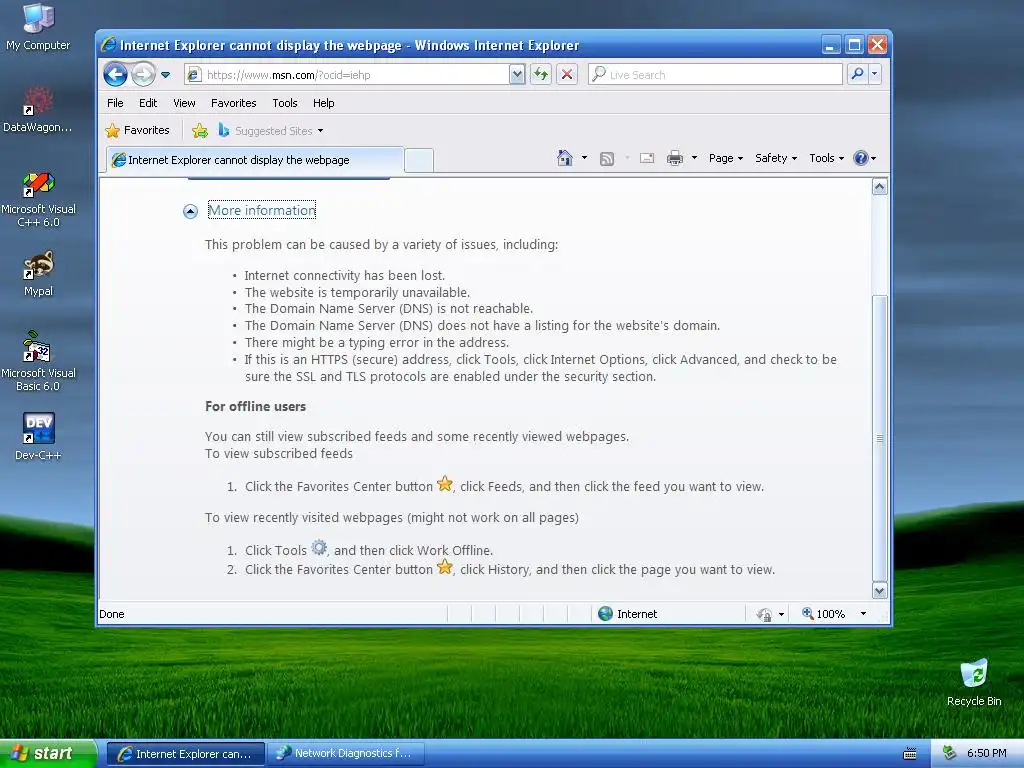Viewport: 1024px width, 768px height.
Task: Click the RSS Feeds icon
Action: click(x=607, y=158)
